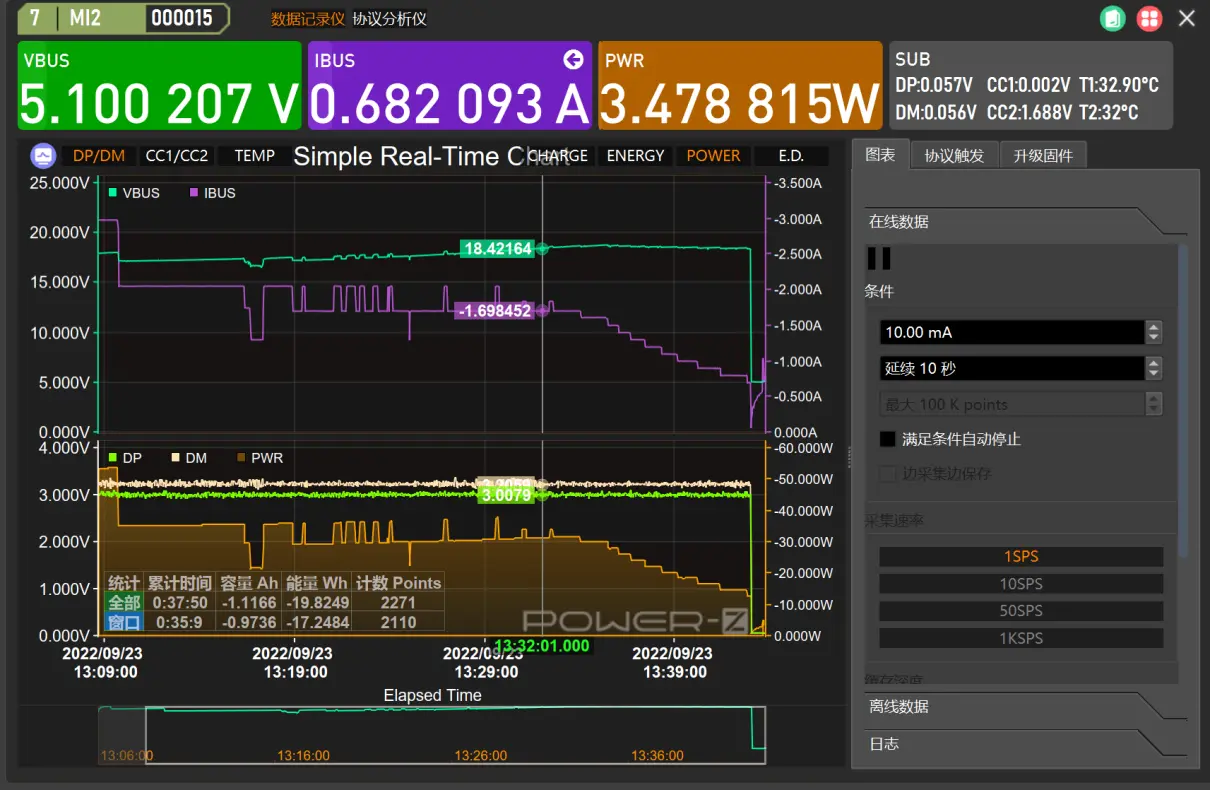Click the green document icon at top right
Viewport: 1210px width, 790px height.
click(1113, 18)
